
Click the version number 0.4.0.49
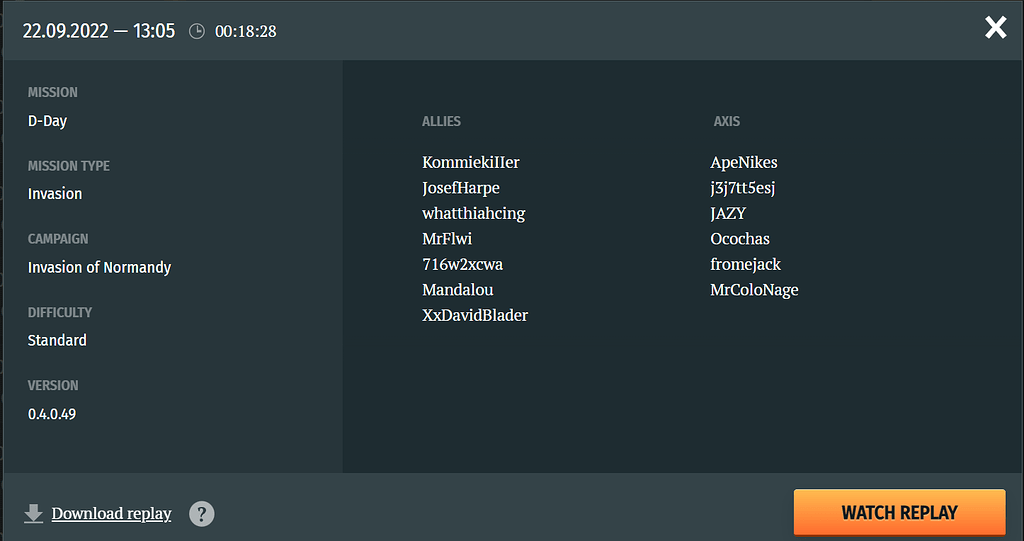tap(52, 413)
